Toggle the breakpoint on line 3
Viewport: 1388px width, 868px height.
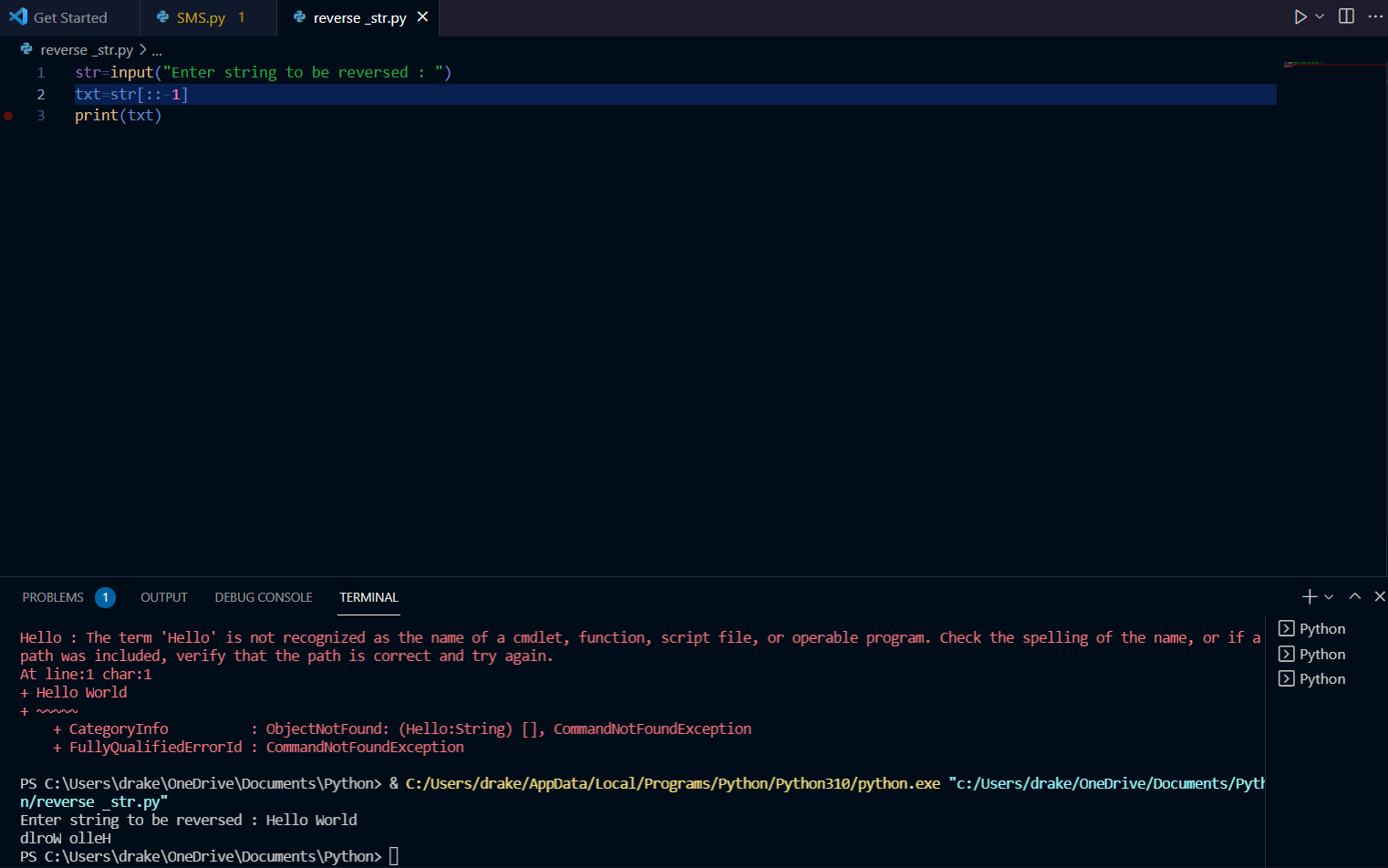[8, 116]
